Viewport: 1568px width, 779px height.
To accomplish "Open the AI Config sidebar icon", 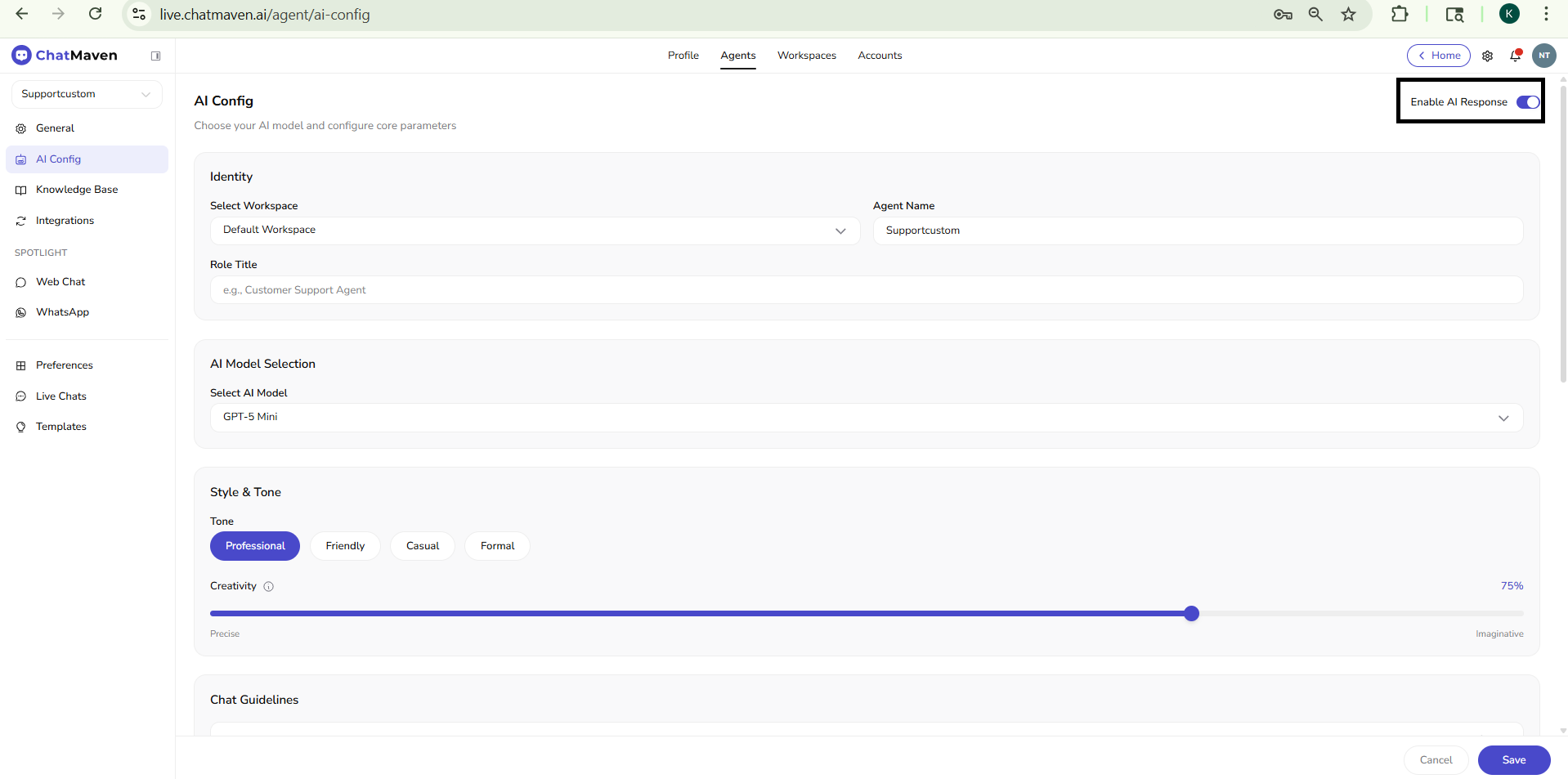I will coord(20,159).
